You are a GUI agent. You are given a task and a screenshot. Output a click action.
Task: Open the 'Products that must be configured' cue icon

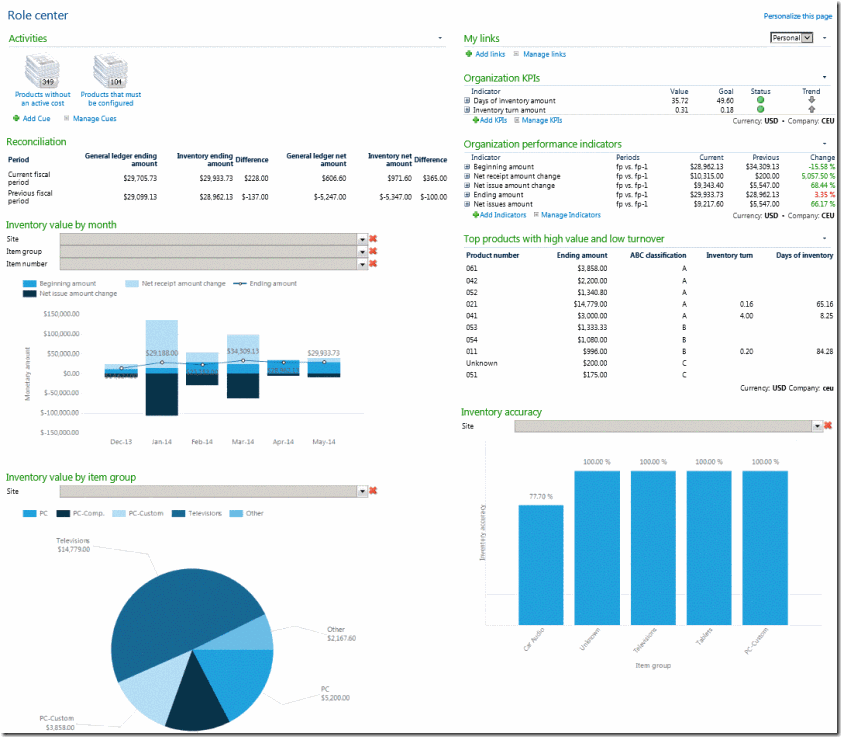click(111, 71)
